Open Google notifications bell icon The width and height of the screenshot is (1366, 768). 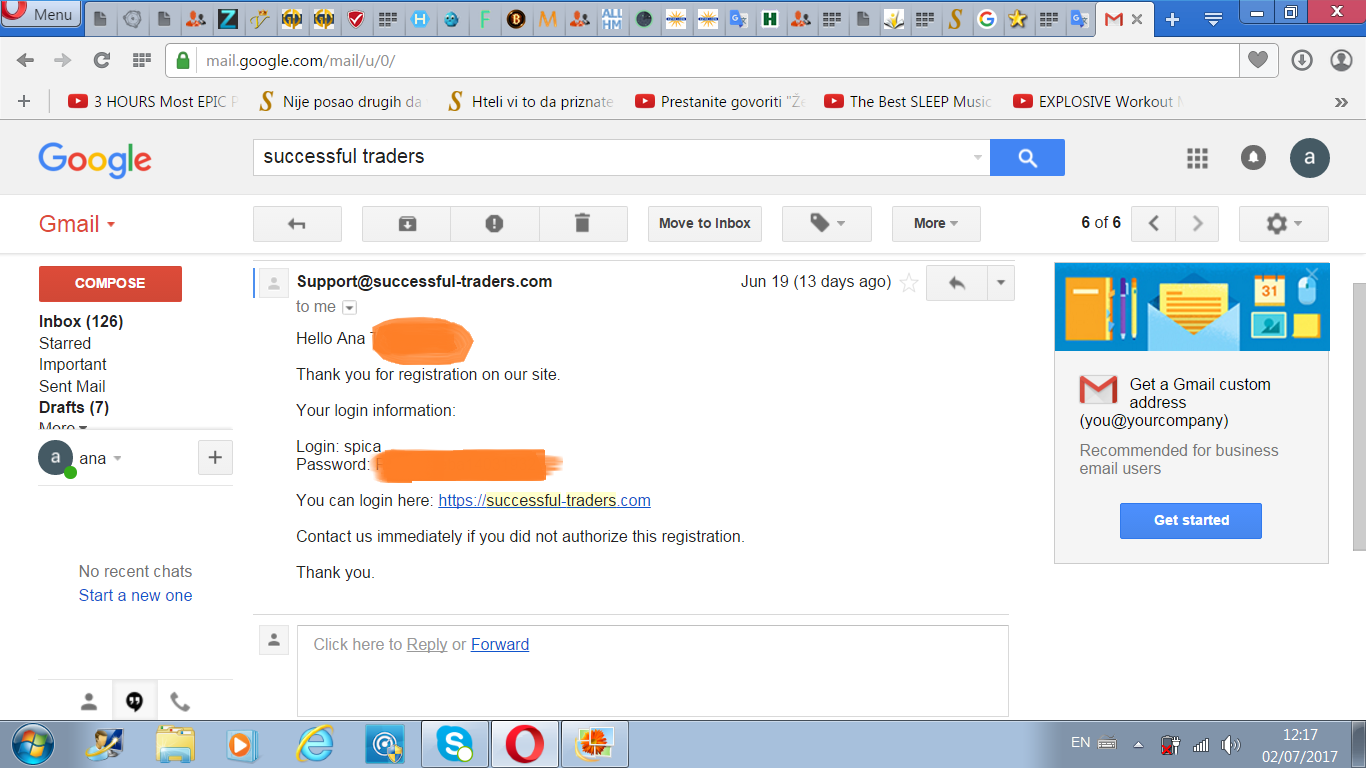[x=1253, y=158]
